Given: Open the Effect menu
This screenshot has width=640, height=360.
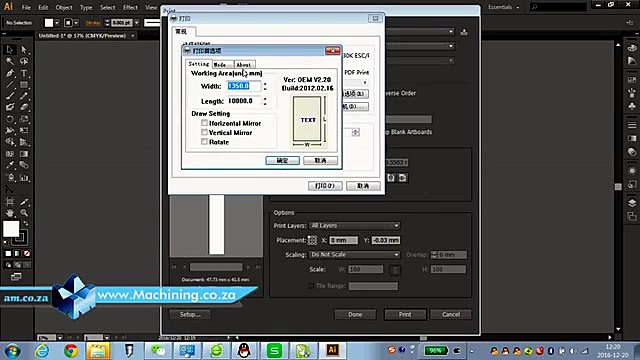Looking at the screenshot, I should [x=130, y=7].
